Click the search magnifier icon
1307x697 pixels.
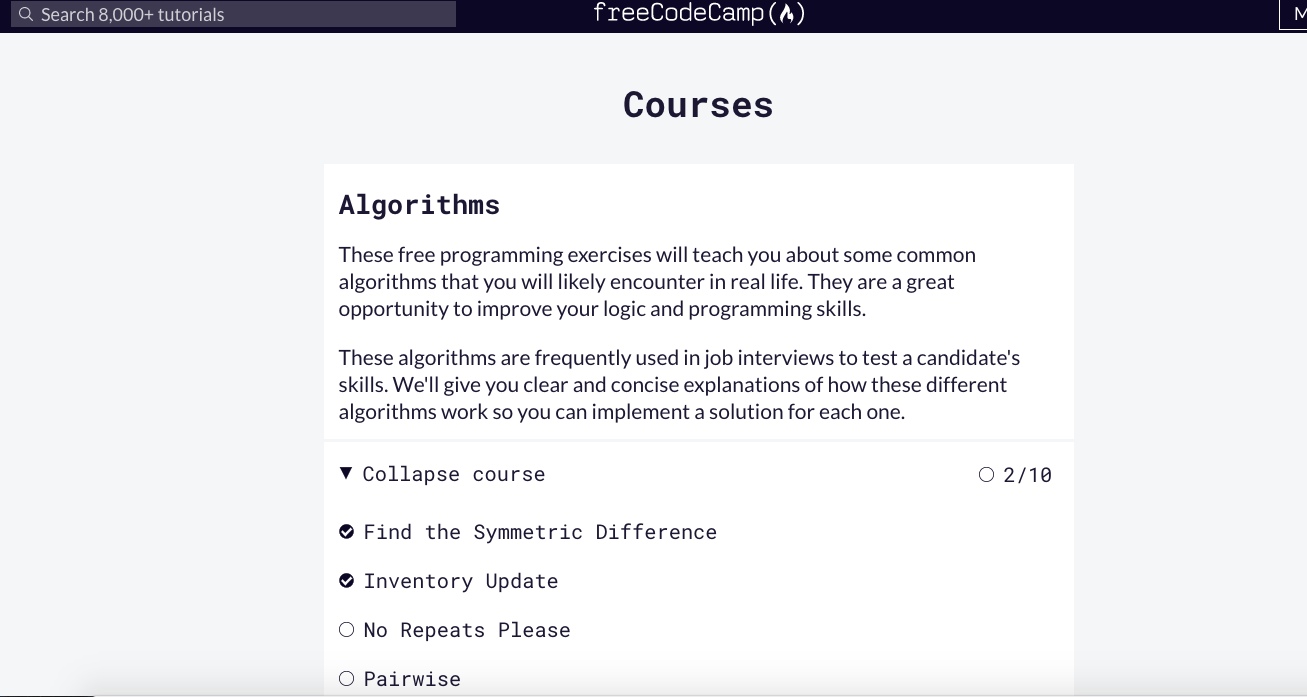click(26, 14)
